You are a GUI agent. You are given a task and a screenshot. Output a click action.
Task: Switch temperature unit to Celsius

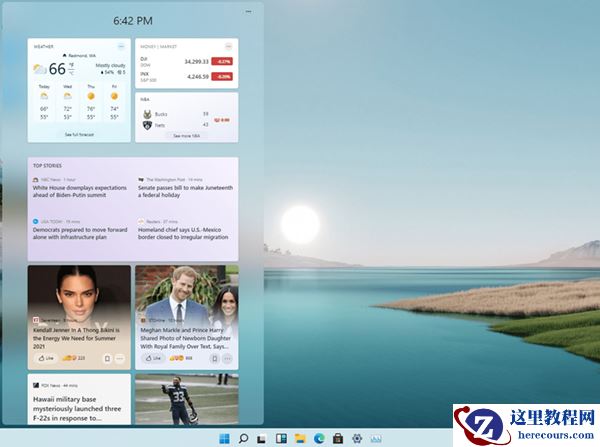pos(71,73)
